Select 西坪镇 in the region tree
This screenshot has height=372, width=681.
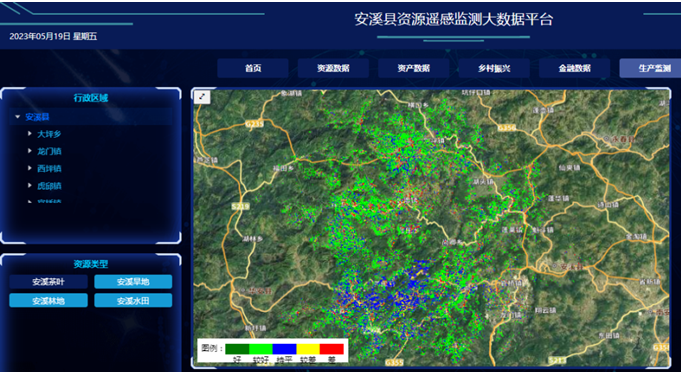(49, 168)
